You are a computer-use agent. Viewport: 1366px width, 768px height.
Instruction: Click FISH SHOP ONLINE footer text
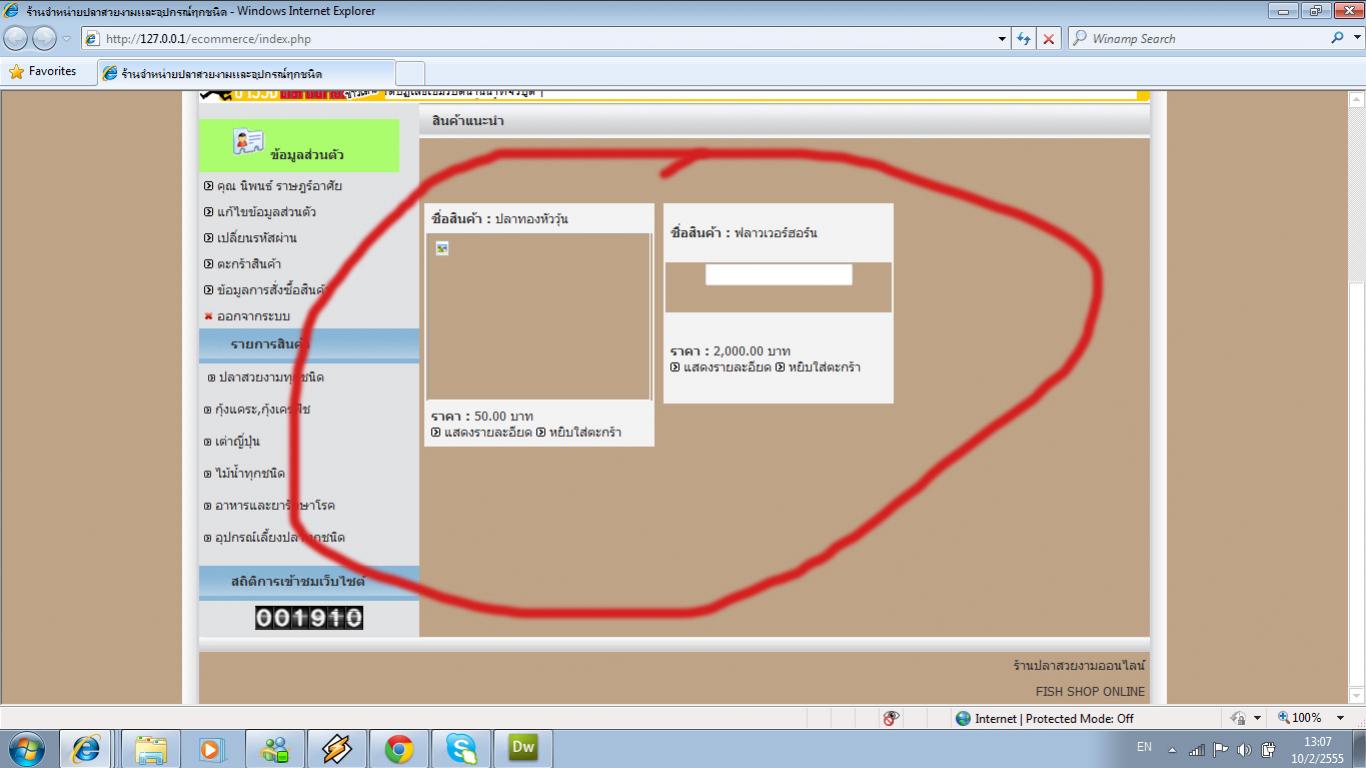1090,691
